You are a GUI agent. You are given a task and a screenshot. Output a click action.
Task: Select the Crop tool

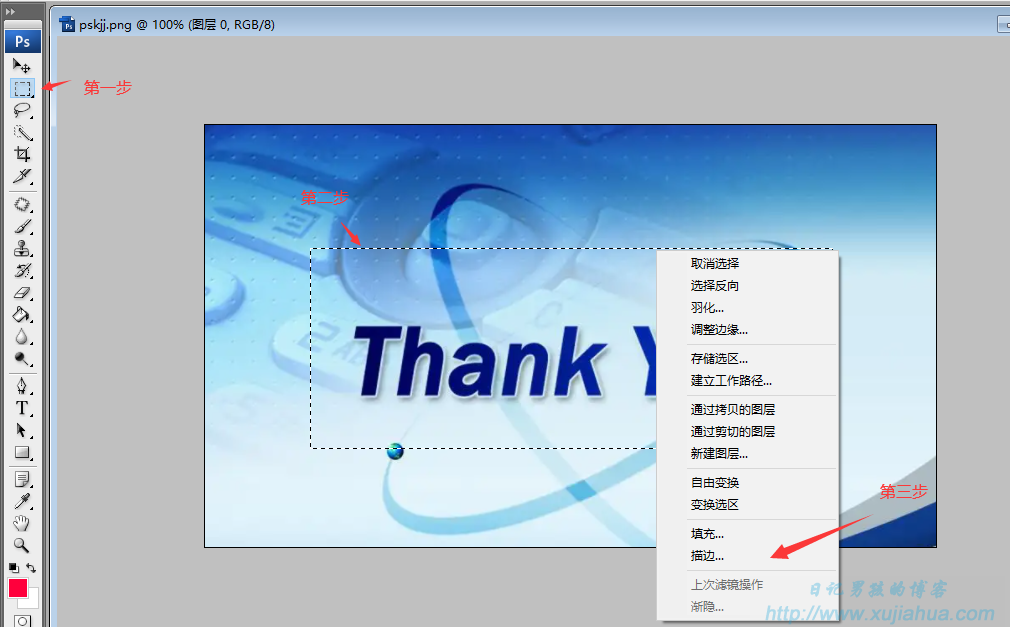pos(22,154)
